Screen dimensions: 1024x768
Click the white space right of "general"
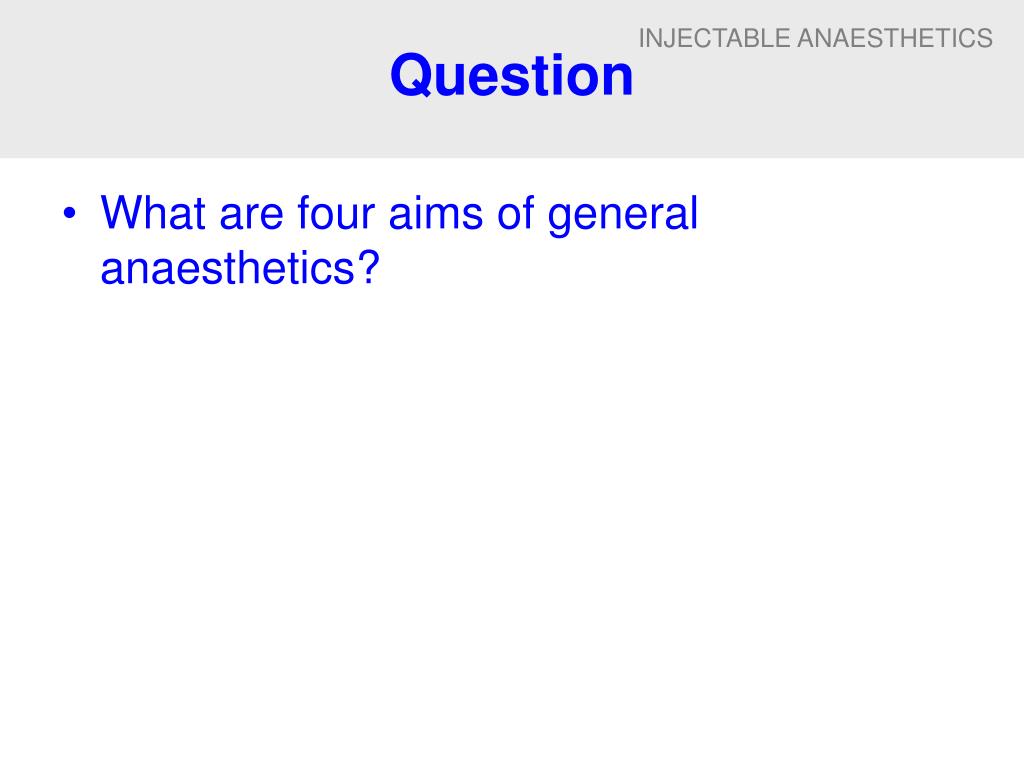pyautogui.click(x=849, y=216)
